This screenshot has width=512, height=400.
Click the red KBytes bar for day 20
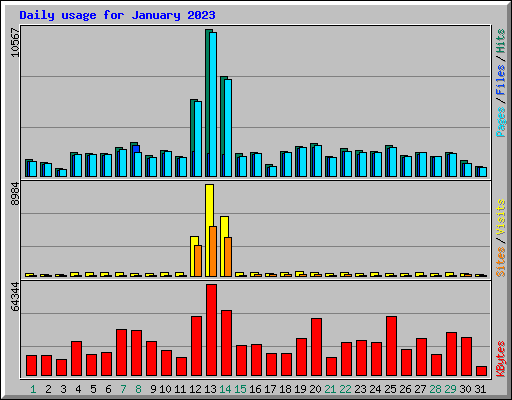[316, 347]
